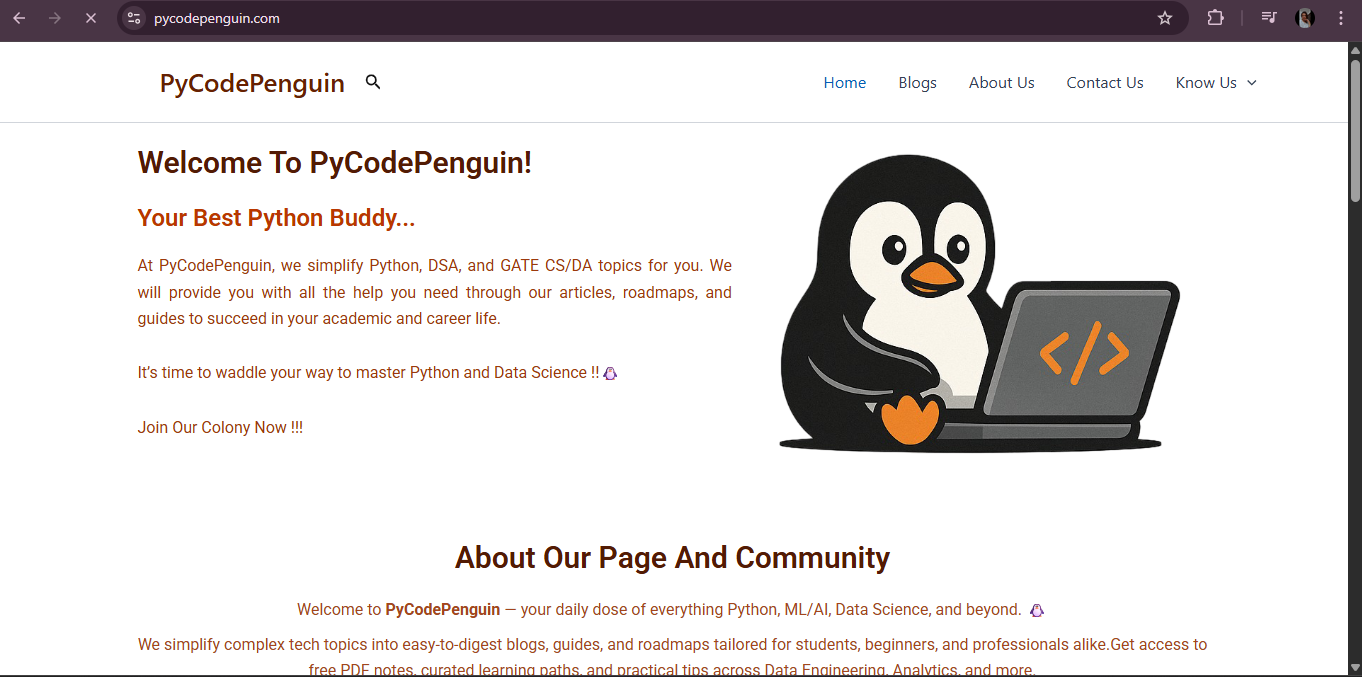Click the scrollbar down arrow
The height and width of the screenshot is (677, 1362).
point(1355,667)
